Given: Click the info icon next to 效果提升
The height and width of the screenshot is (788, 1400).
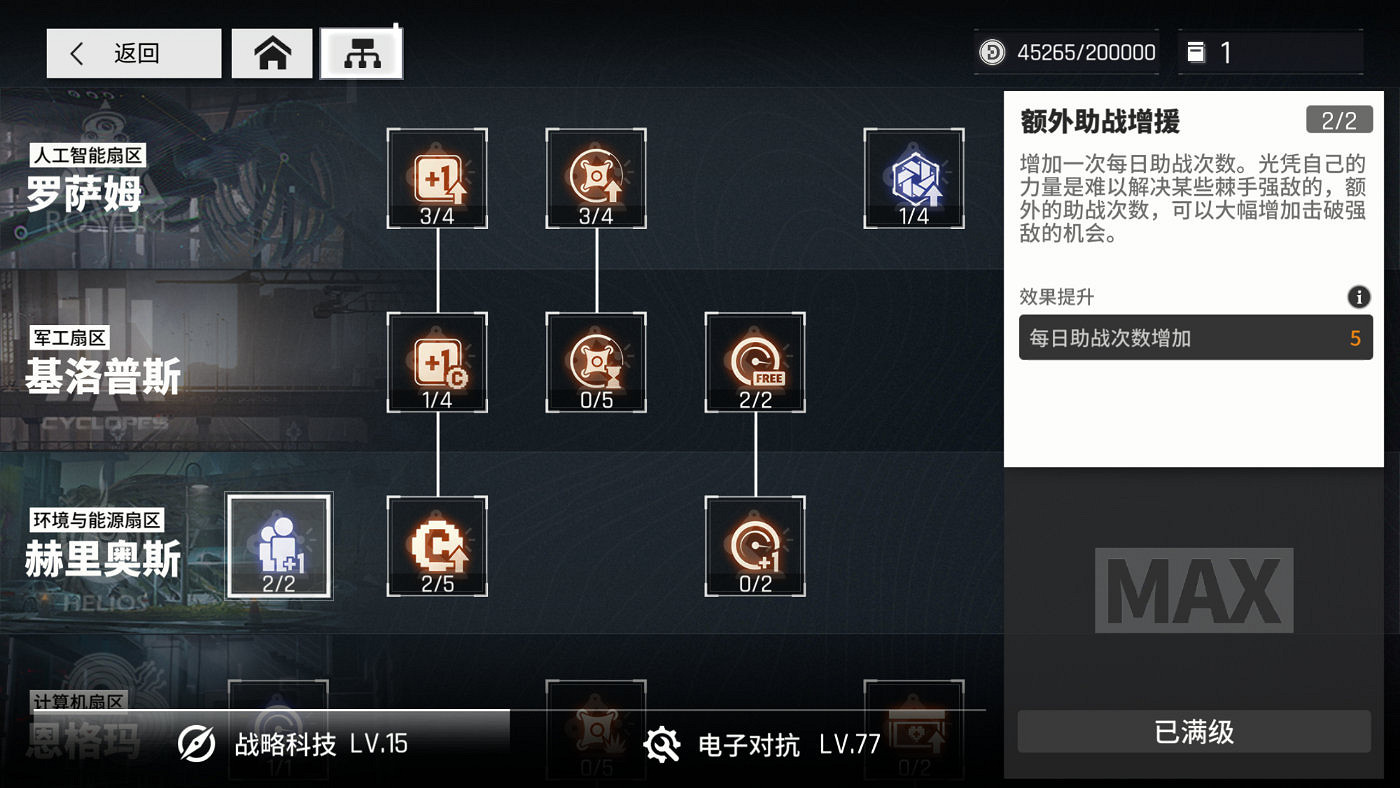Looking at the screenshot, I should click(1358, 297).
